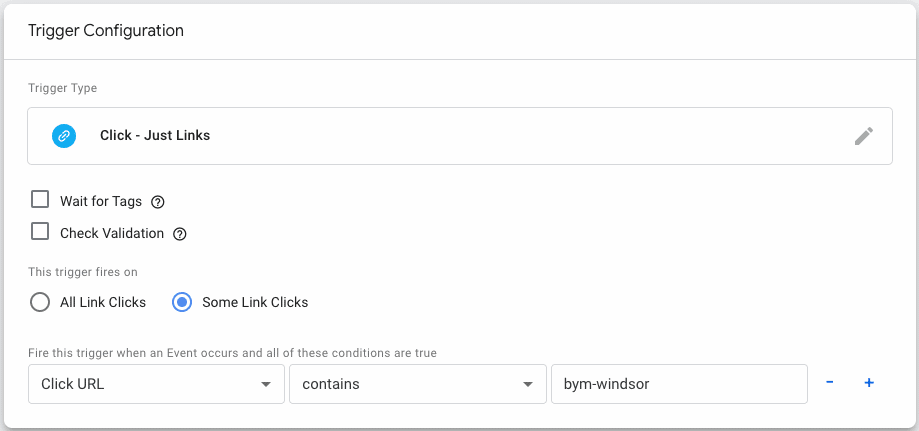
Task: Click the arrow on the Click URL dropdown
Action: (x=265, y=384)
